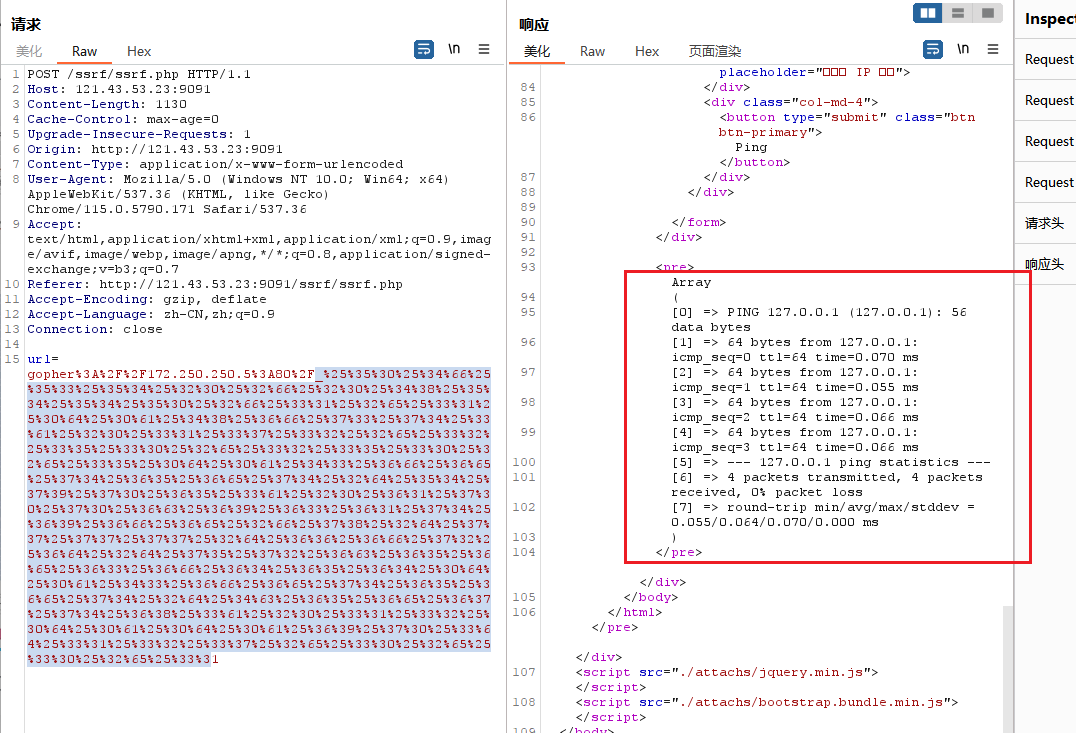Click the Connection: close header

click(x=95, y=329)
